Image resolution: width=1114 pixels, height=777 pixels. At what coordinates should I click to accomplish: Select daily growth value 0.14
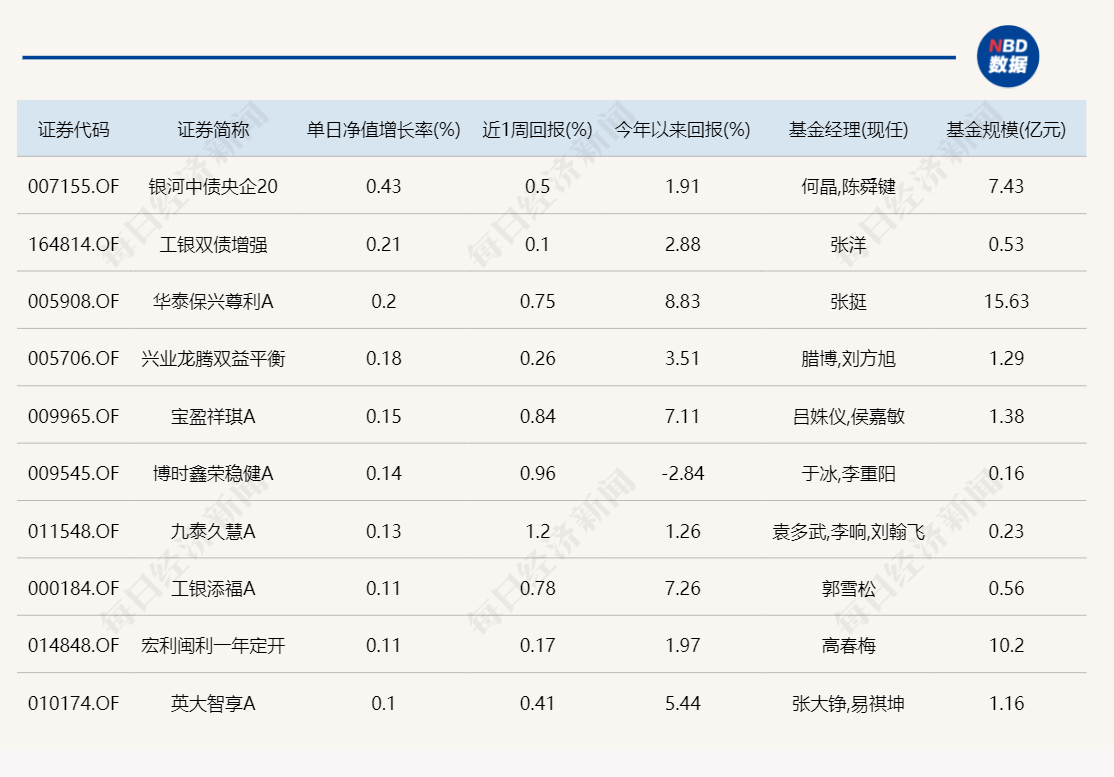pyautogui.click(x=384, y=474)
